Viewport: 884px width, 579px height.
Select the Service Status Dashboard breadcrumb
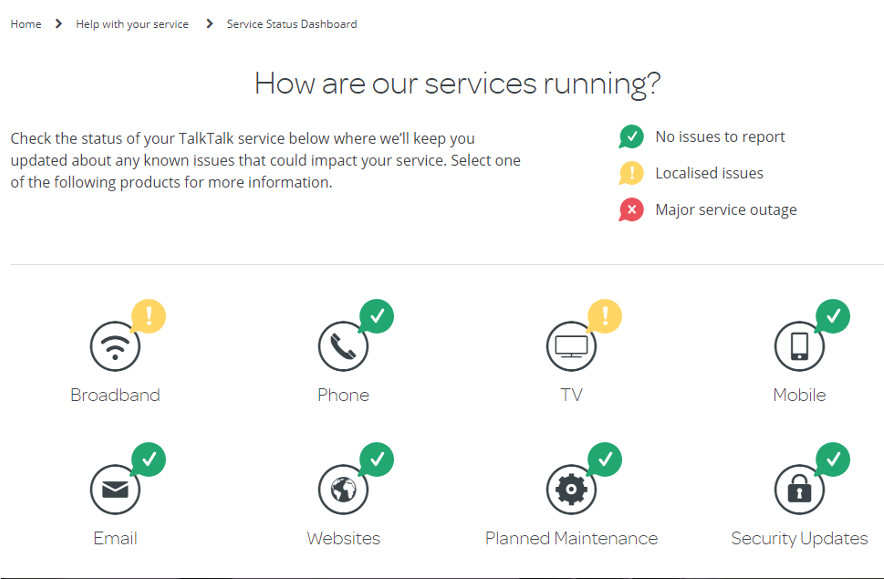tap(291, 24)
